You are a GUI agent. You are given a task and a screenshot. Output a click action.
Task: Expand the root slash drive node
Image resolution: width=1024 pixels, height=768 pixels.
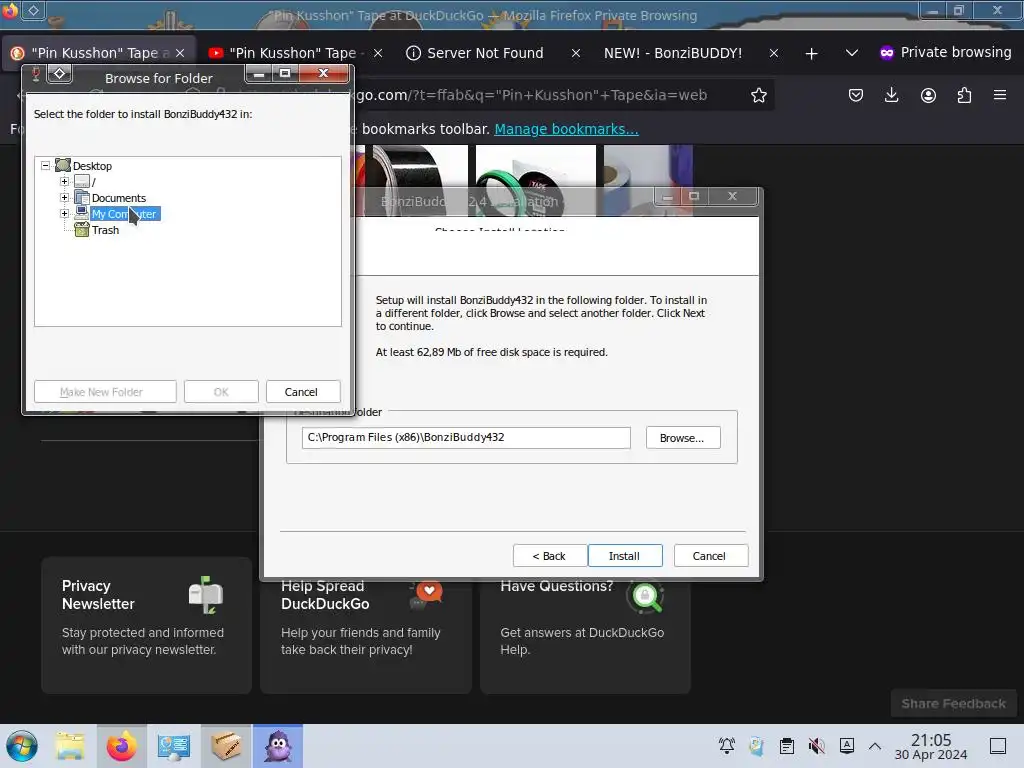[64, 182]
